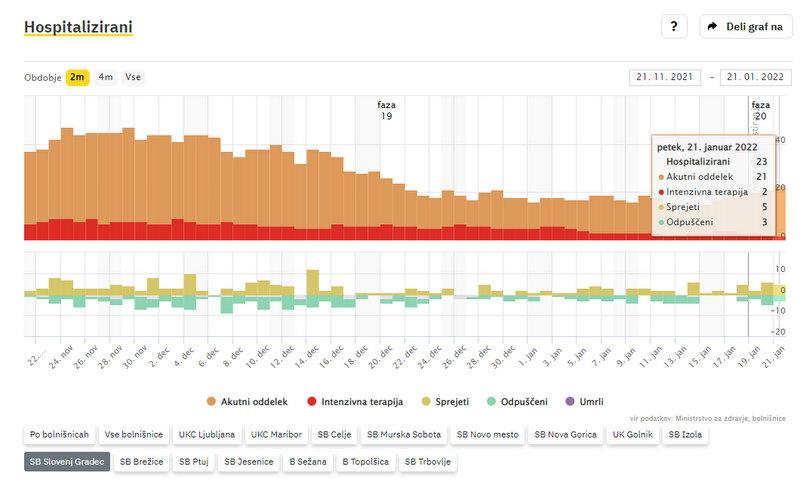The image size is (800, 479).
Task: Open the question mark help button
Action: [x=674, y=27]
